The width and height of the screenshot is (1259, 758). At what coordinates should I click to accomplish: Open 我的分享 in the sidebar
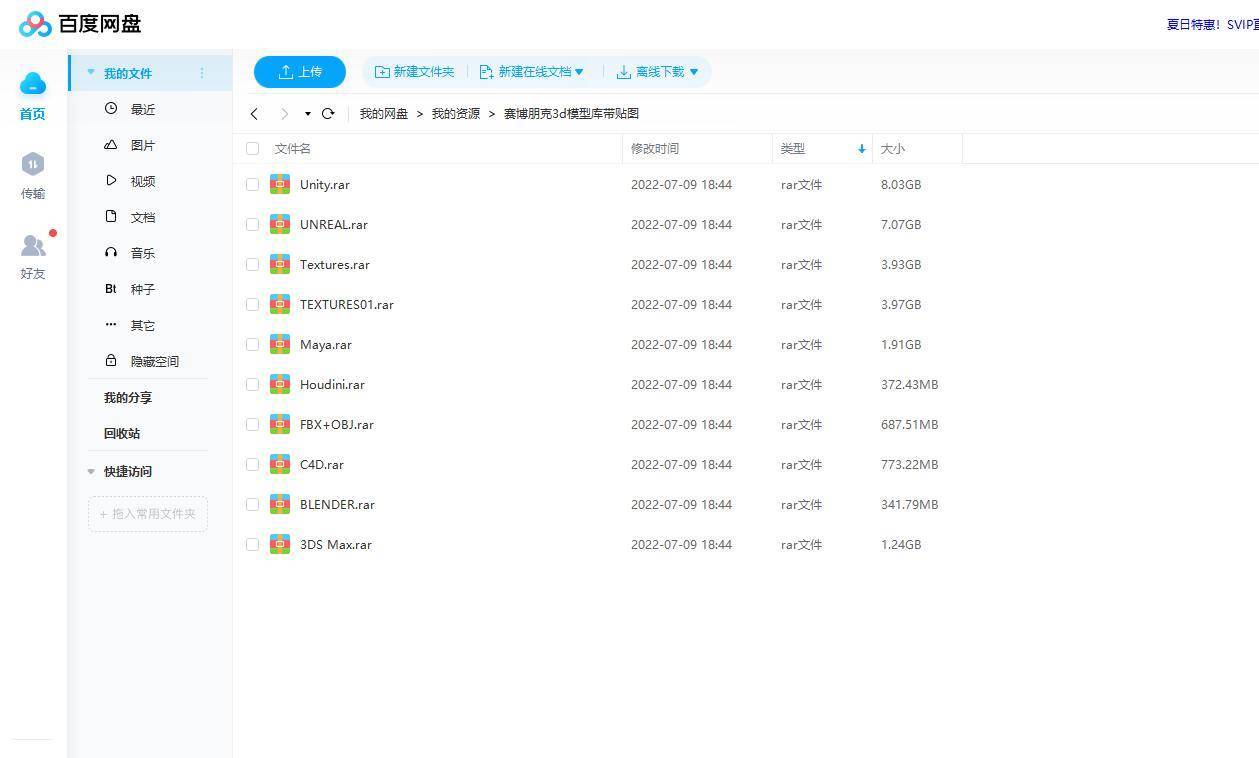coord(128,397)
